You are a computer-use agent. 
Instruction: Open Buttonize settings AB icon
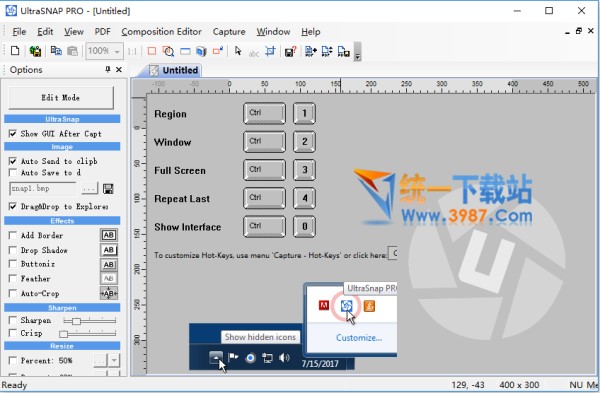tap(109, 264)
